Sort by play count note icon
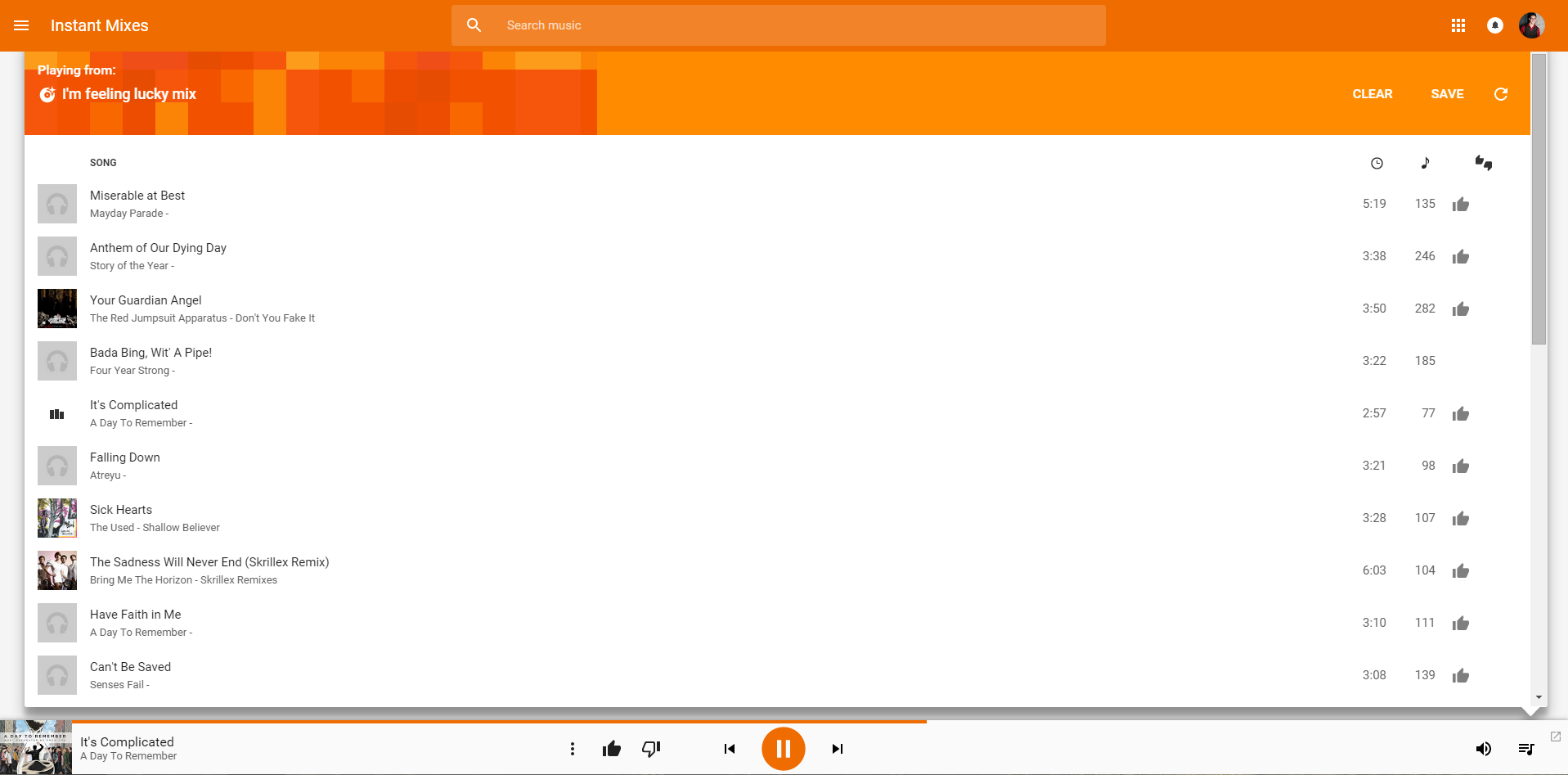This screenshot has width=1568, height=775. coord(1425,163)
